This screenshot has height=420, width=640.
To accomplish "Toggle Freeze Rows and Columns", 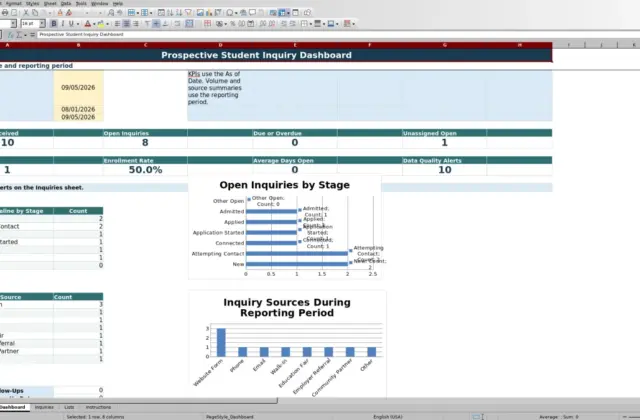I will click(x=282, y=13).
